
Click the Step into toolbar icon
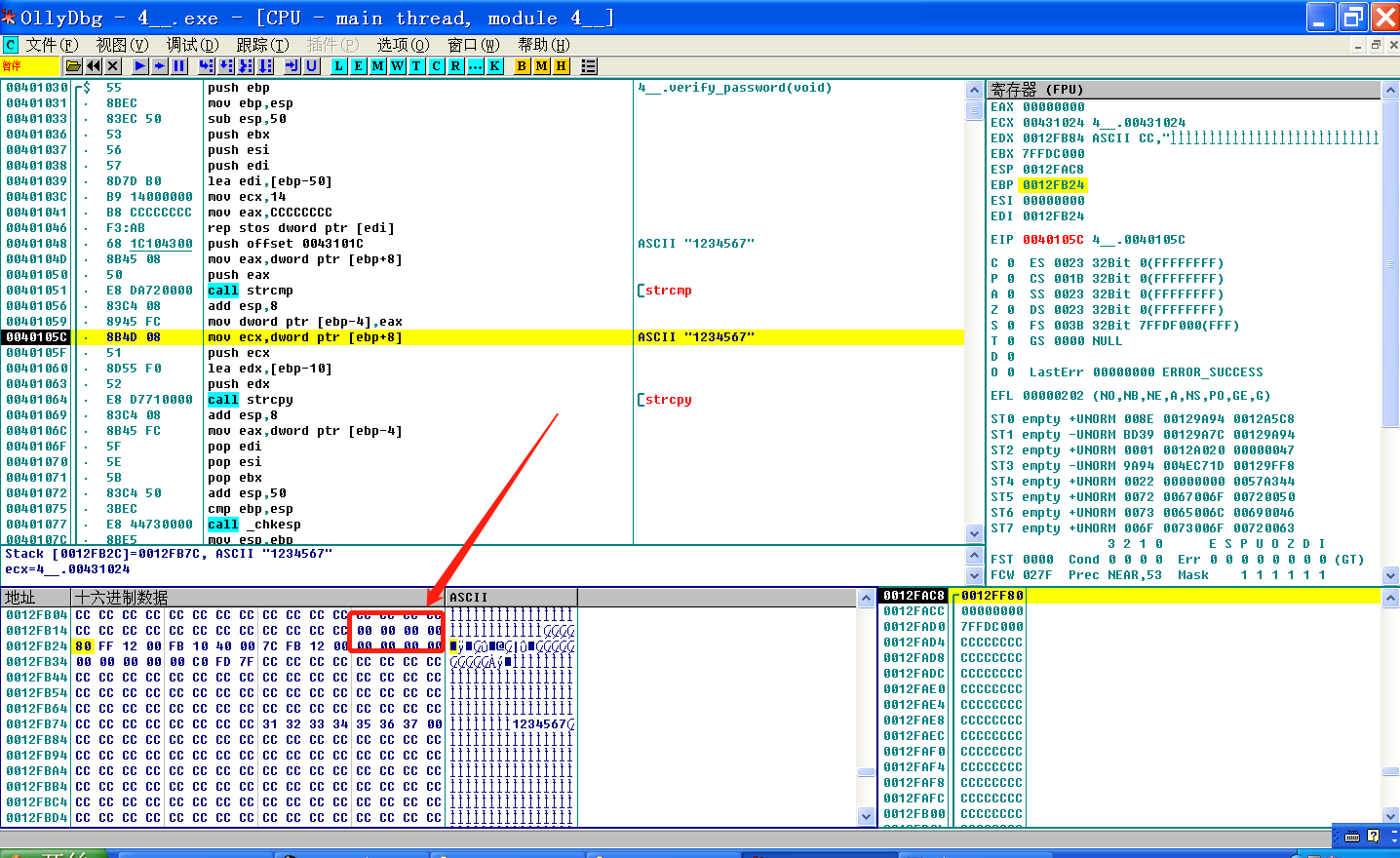pyautogui.click(x=206, y=66)
